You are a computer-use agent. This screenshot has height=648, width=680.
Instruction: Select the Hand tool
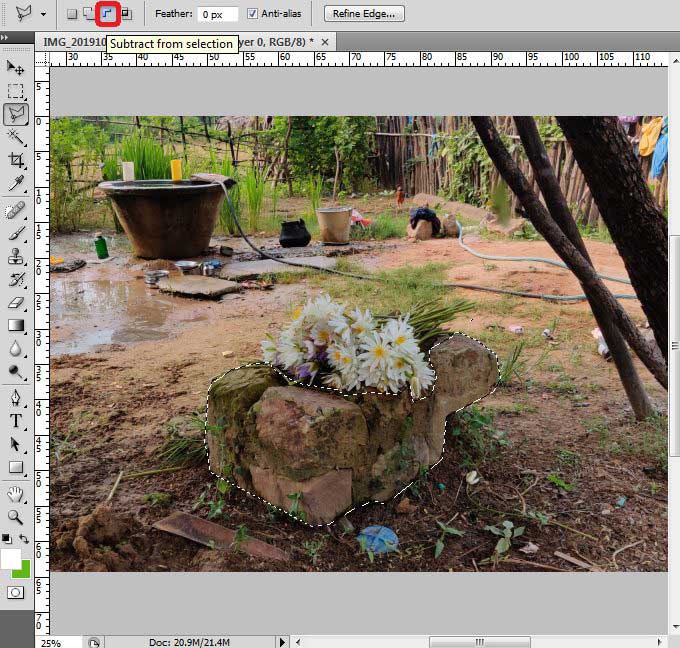pos(16,494)
